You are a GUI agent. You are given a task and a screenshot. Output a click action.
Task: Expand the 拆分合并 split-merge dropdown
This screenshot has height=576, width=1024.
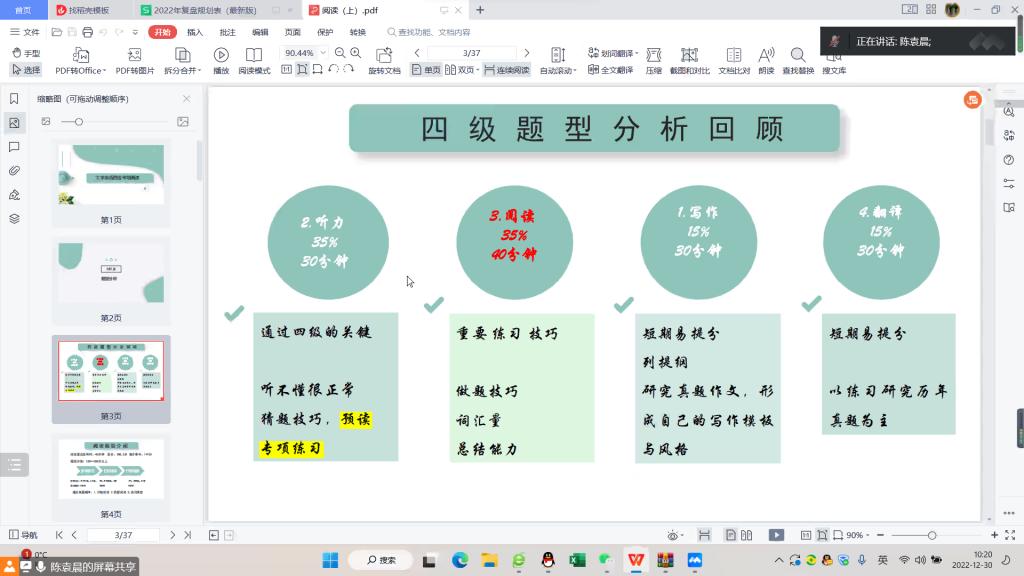coord(182,70)
